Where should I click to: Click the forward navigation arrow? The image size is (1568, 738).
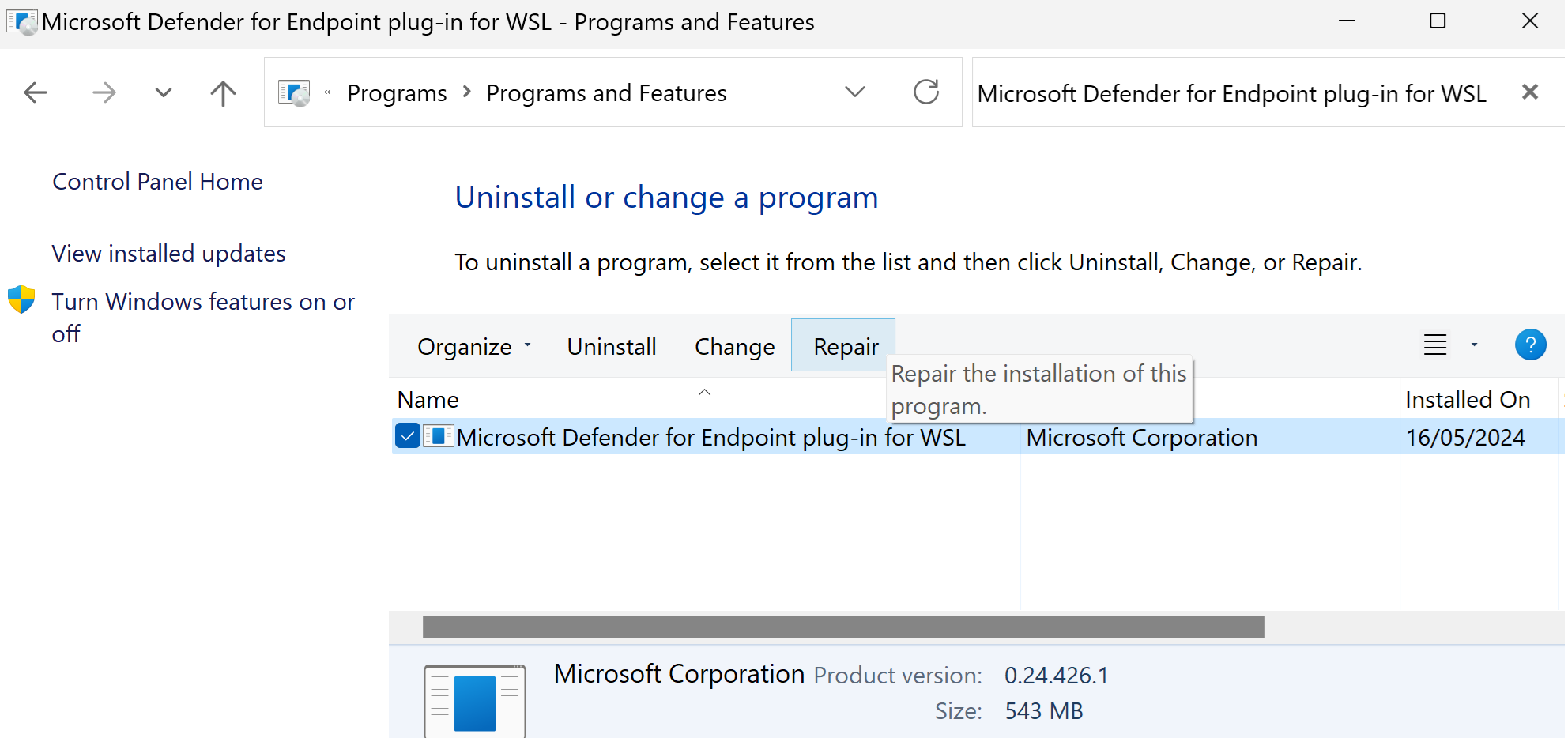click(104, 93)
